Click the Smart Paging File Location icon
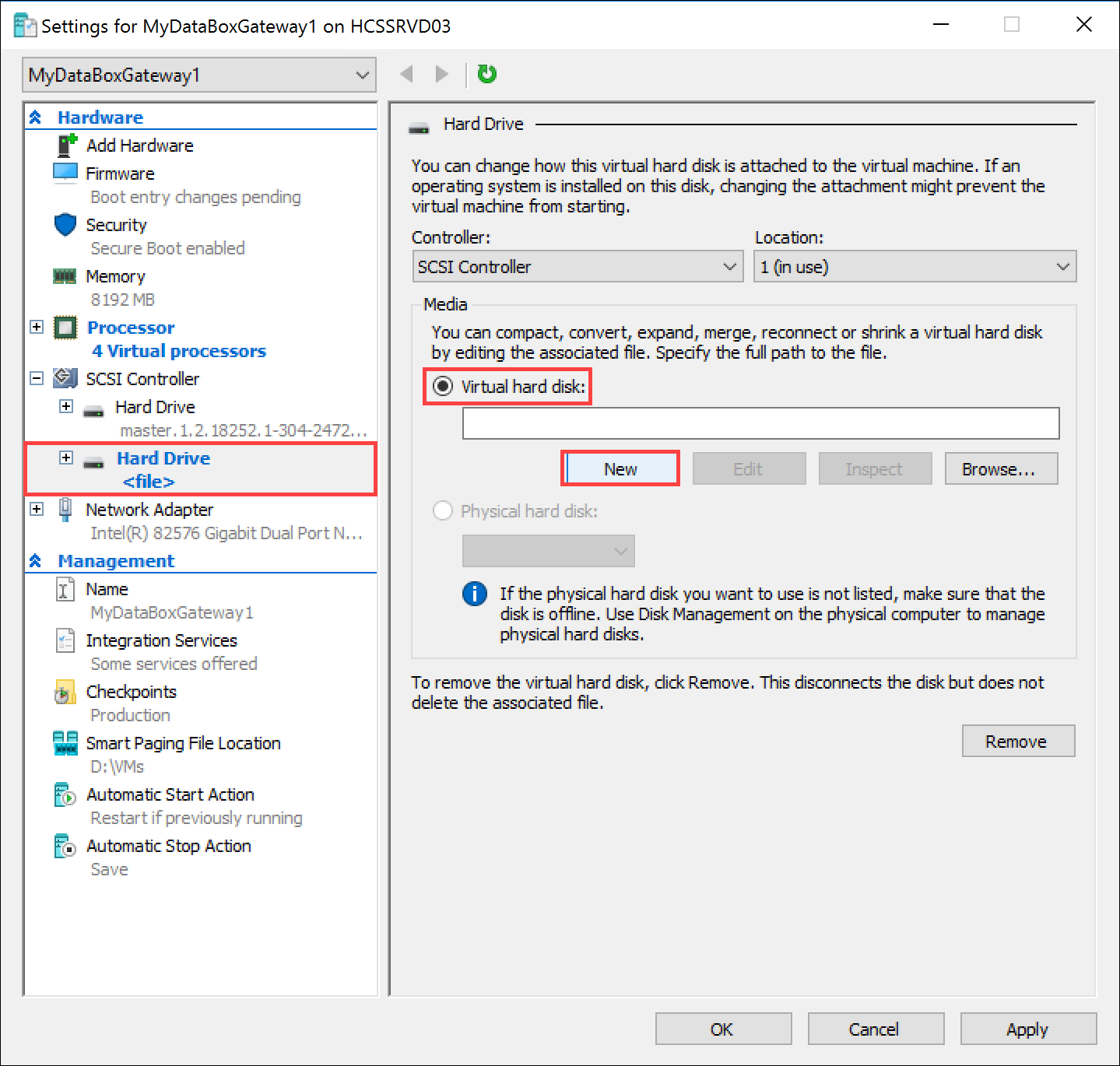The width and height of the screenshot is (1120, 1066). pyautogui.click(x=65, y=743)
